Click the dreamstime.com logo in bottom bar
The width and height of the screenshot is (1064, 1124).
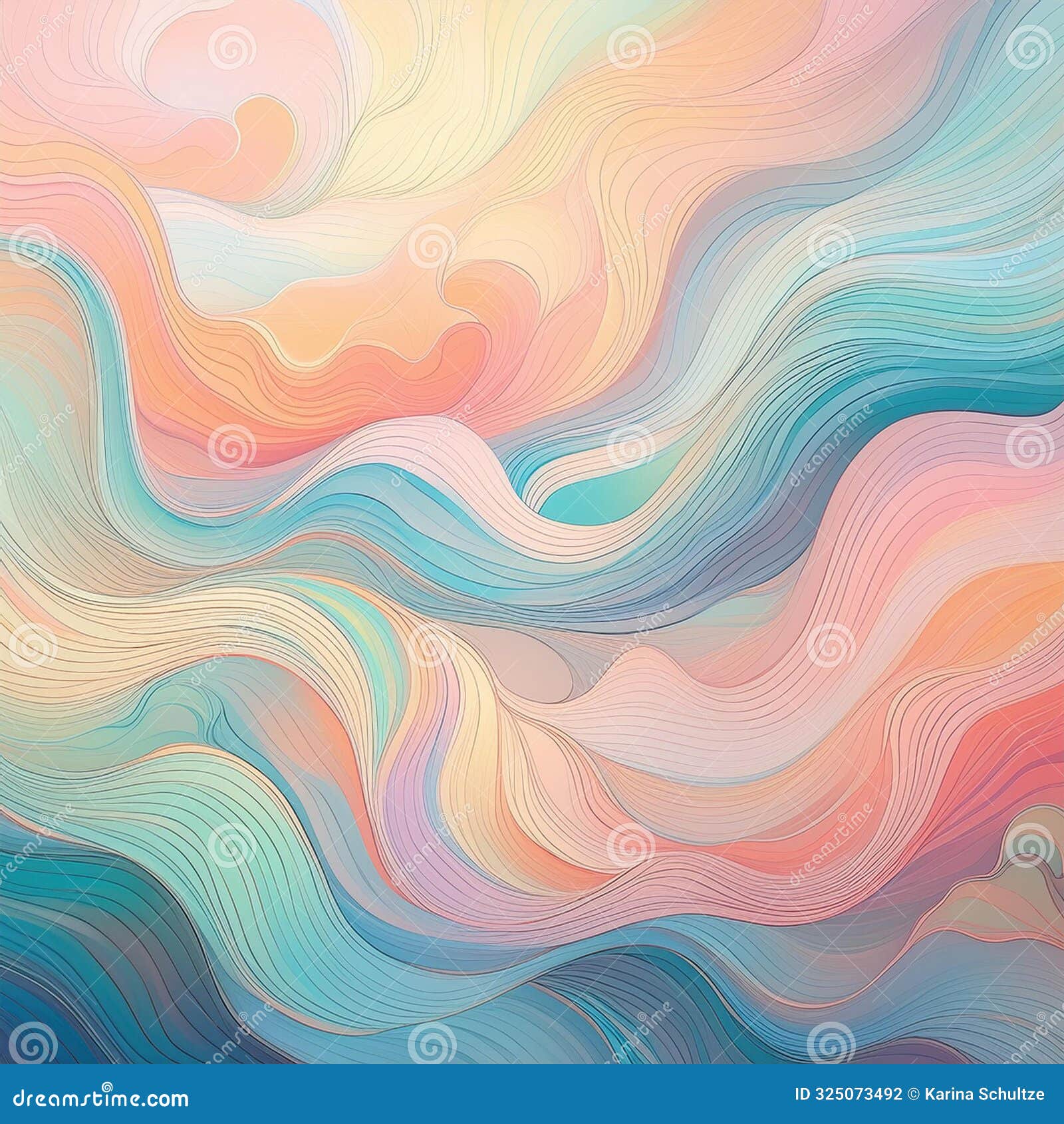pos(101,1099)
